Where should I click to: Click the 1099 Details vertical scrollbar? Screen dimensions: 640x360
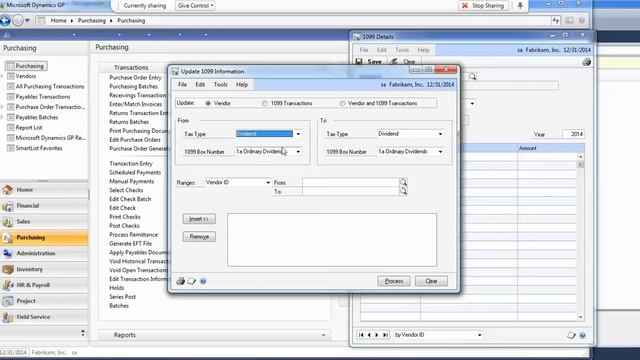click(580, 237)
